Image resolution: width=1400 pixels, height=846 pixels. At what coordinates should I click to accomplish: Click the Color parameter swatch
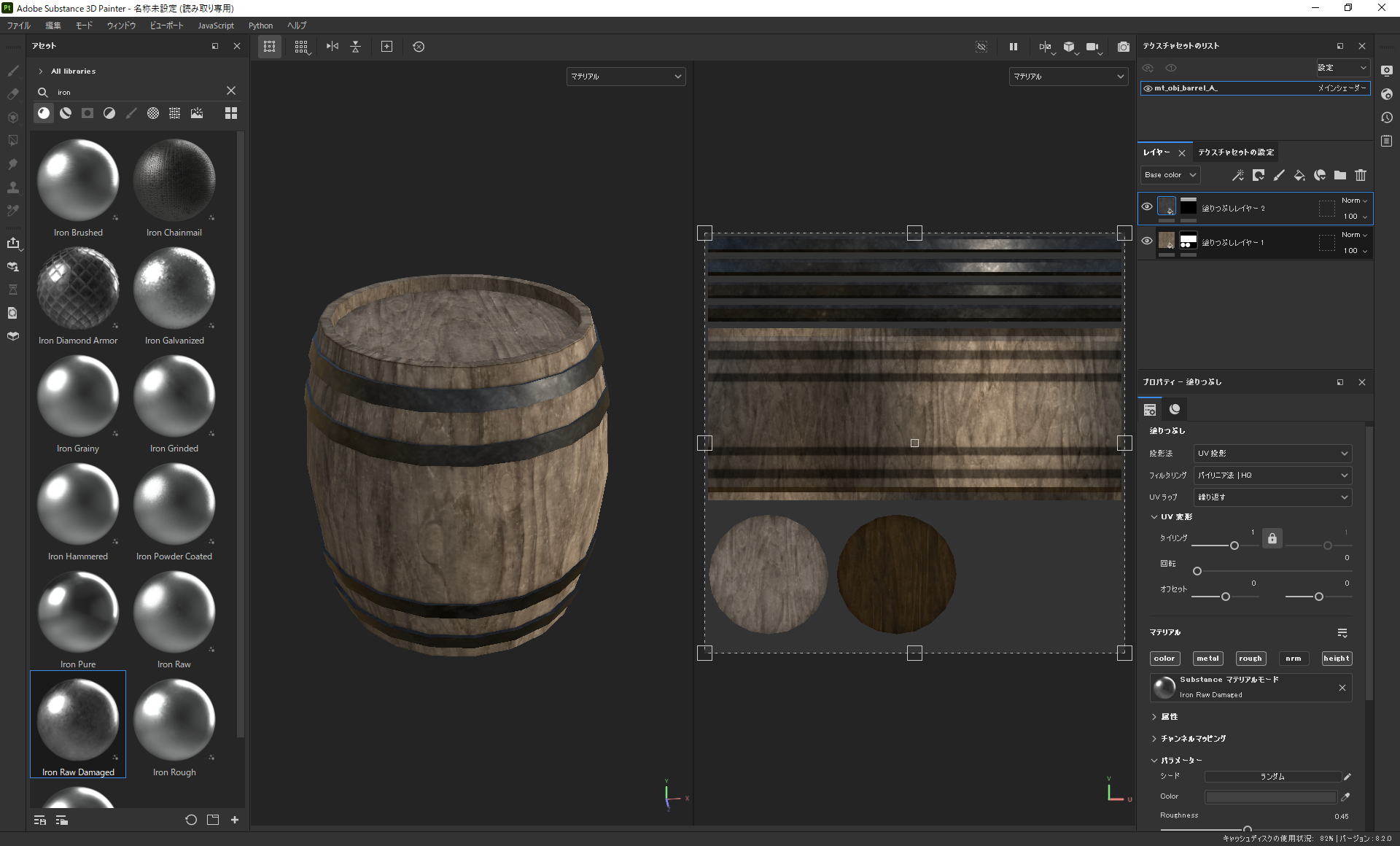pyautogui.click(x=1271, y=797)
